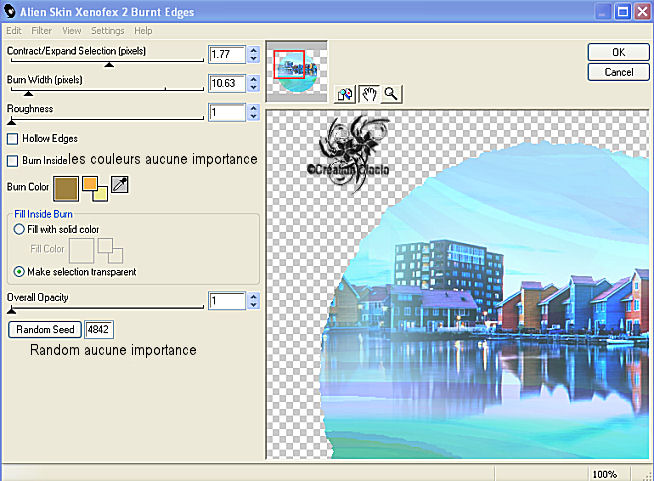654x481 pixels.
Task: Select the magnifier zoom tool
Action: point(390,94)
